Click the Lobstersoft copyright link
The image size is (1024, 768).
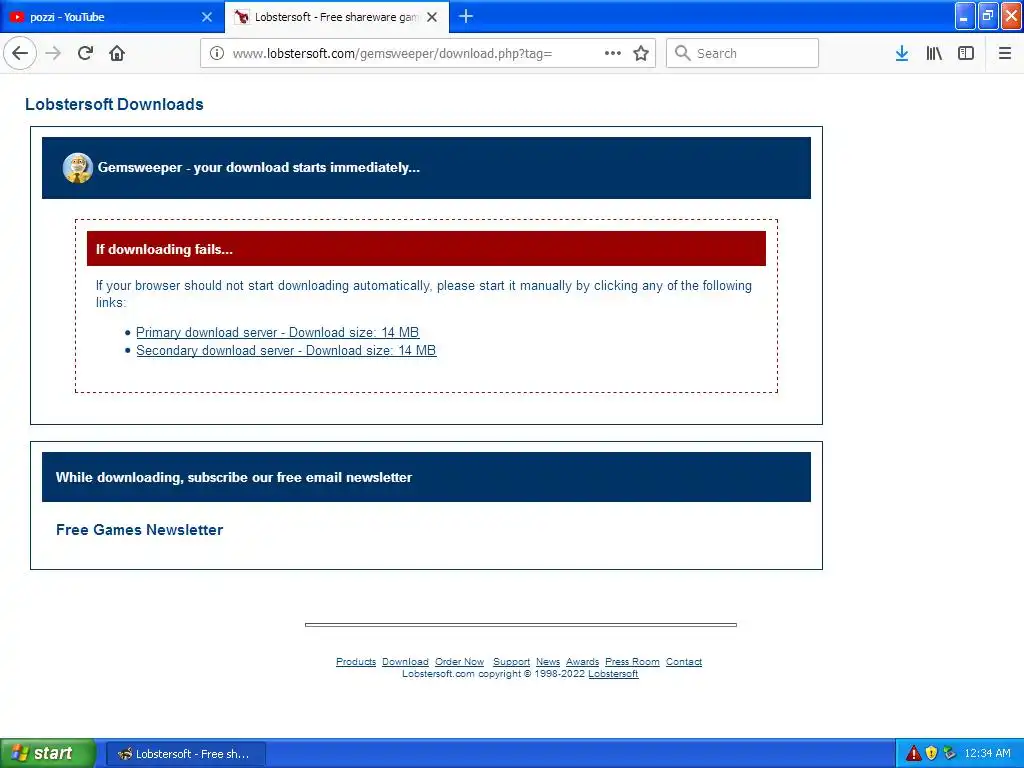tap(613, 674)
